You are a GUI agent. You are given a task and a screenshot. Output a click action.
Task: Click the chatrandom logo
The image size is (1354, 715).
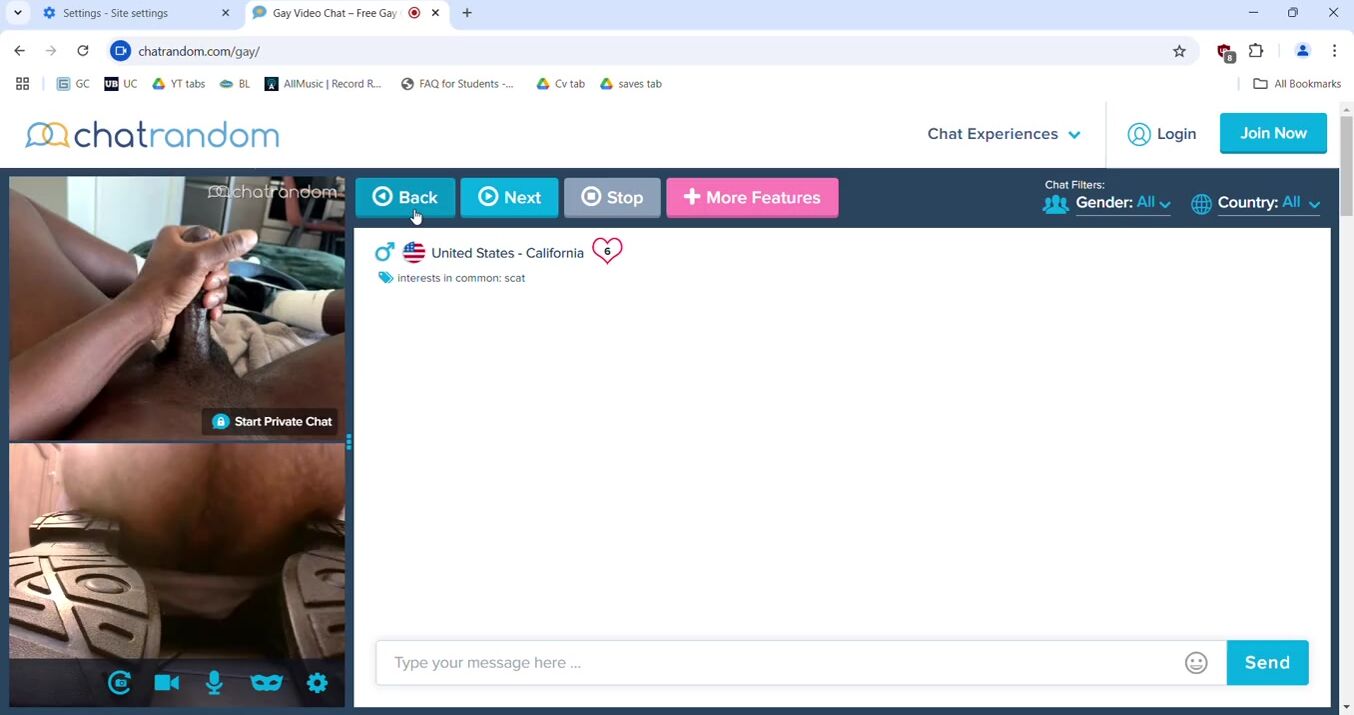pos(152,134)
